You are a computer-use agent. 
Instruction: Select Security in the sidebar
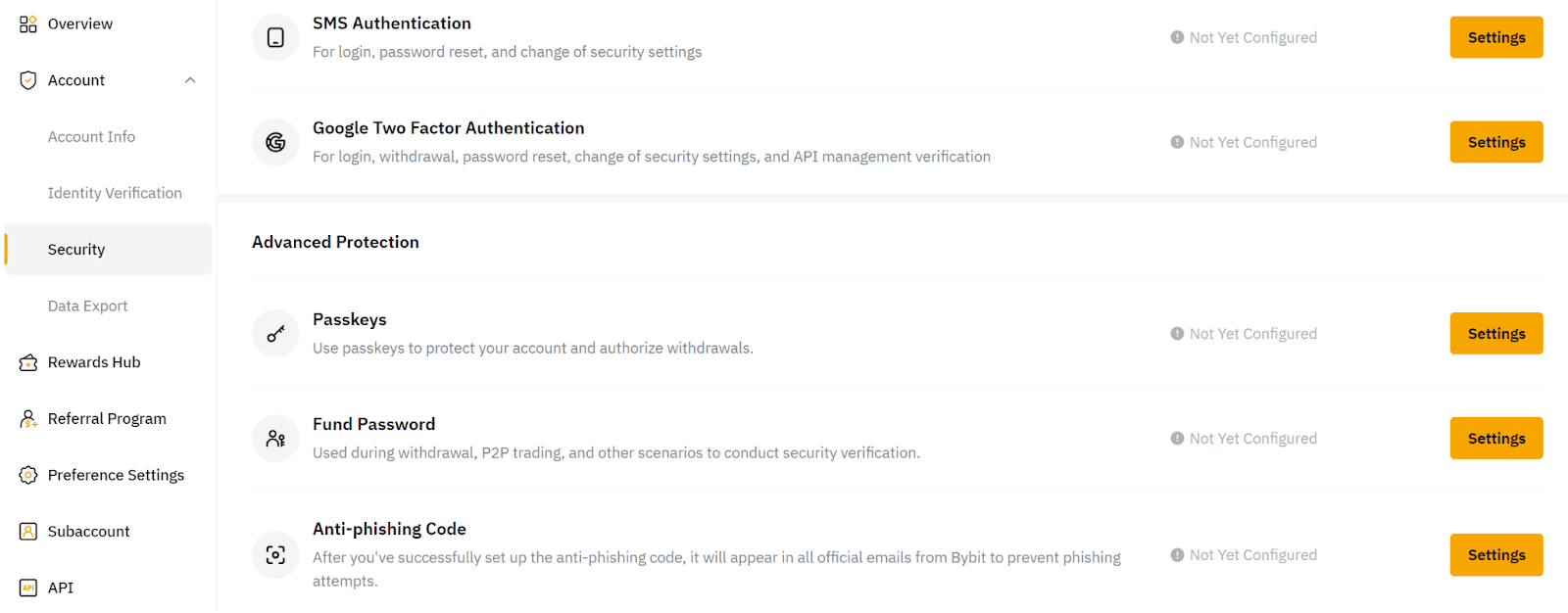(x=75, y=249)
